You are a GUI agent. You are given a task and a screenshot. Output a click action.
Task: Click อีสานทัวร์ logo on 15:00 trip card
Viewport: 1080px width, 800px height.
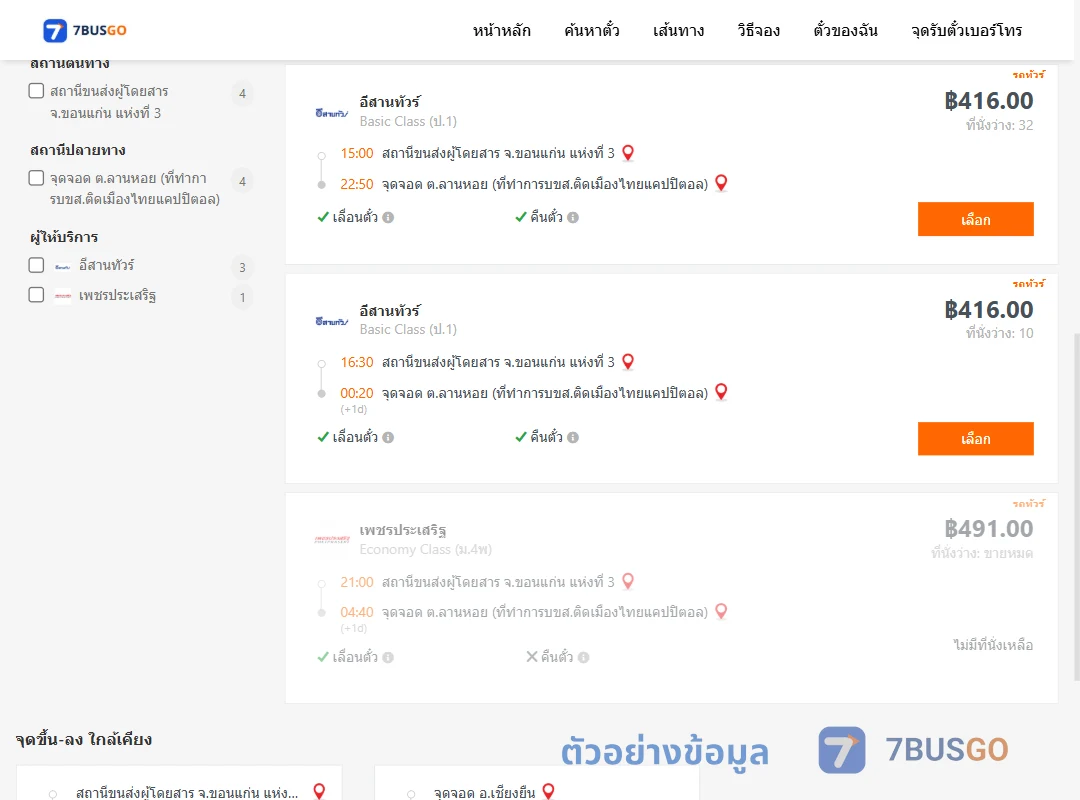point(331,113)
